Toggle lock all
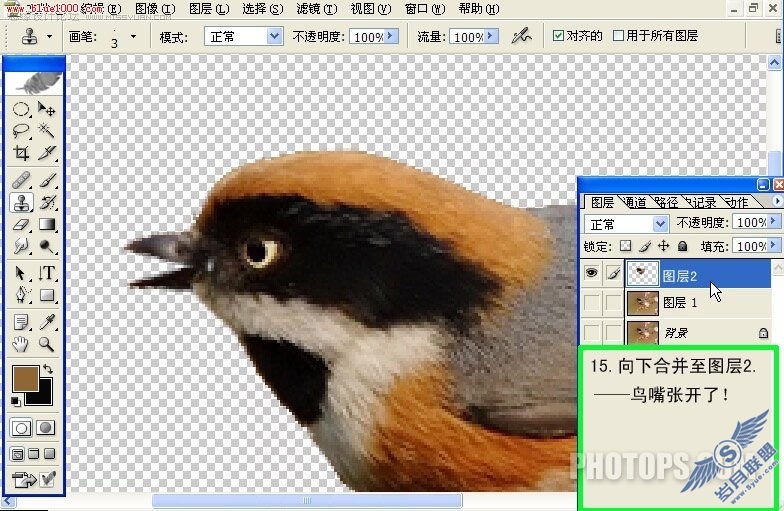 [682, 246]
